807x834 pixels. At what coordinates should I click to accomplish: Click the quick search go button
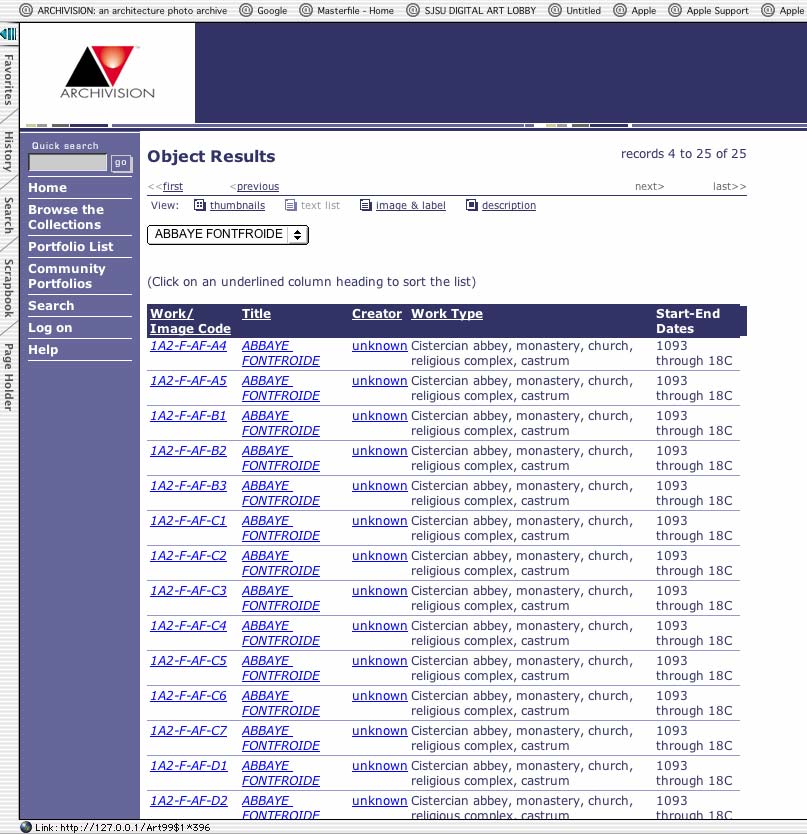(121, 163)
